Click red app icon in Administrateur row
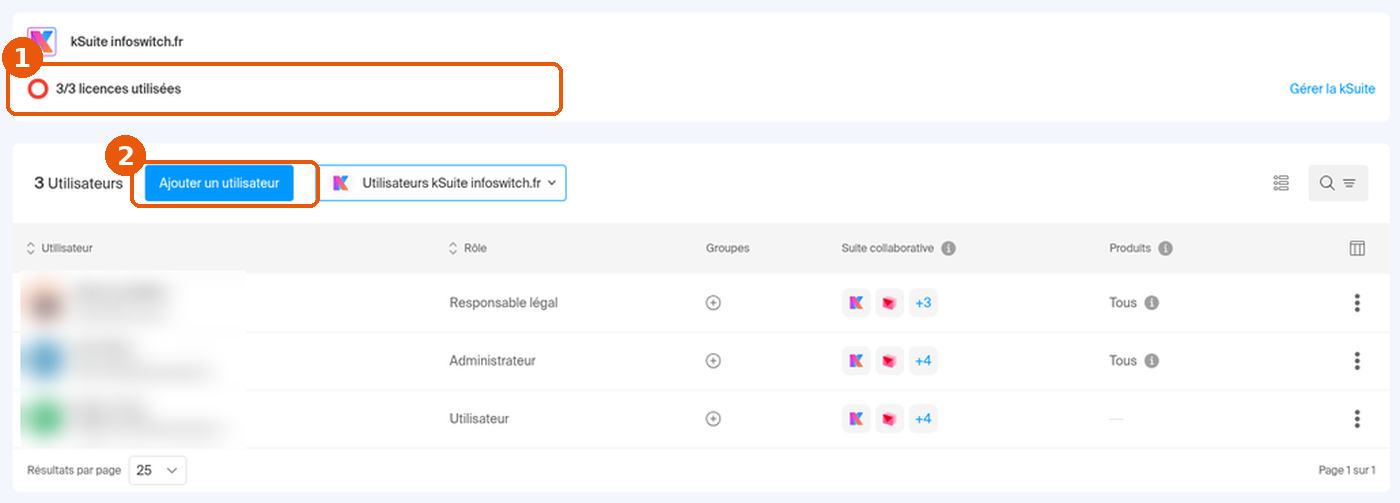The height and width of the screenshot is (503, 1400). [890, 361]
